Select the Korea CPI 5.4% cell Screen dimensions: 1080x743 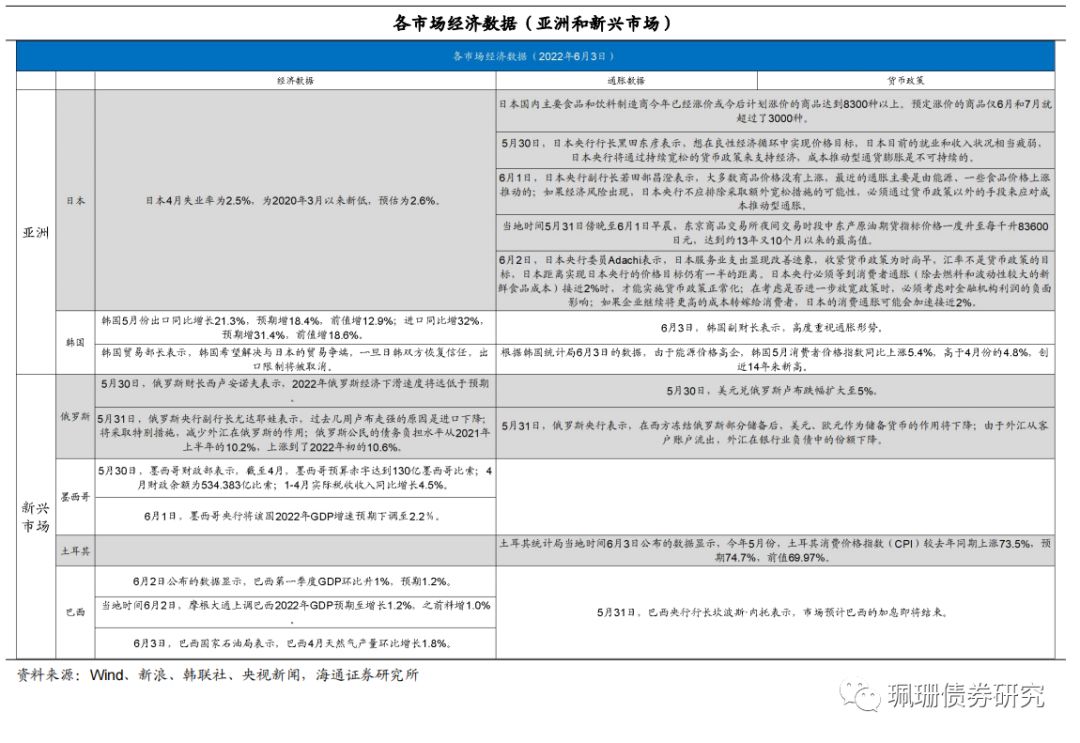pyautogui.click(x=776, y=359)
